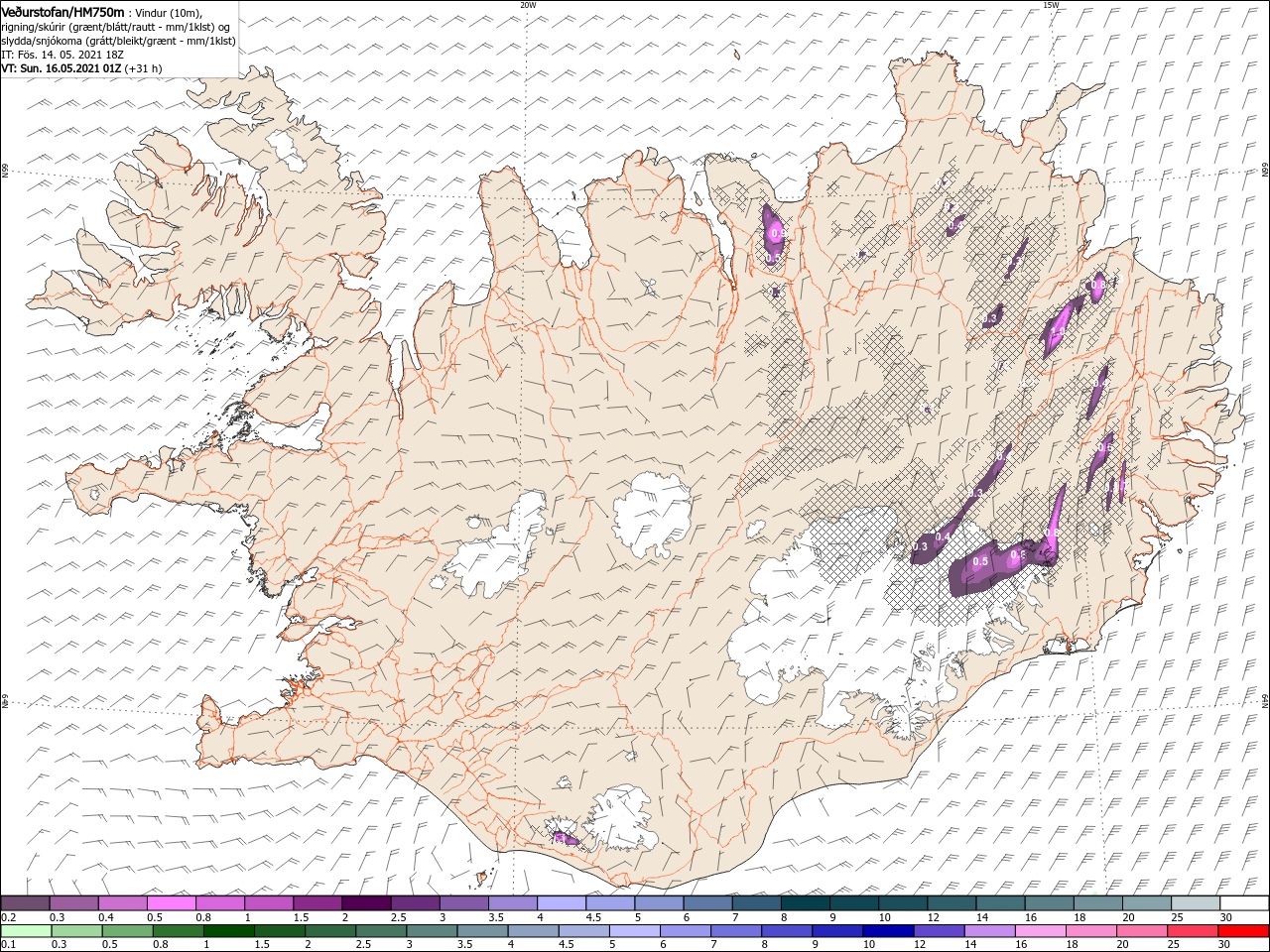The image size is (1270, 952).
Task: Pick the dark teal 8 mm snow swatch
Action: coord(805,903)
